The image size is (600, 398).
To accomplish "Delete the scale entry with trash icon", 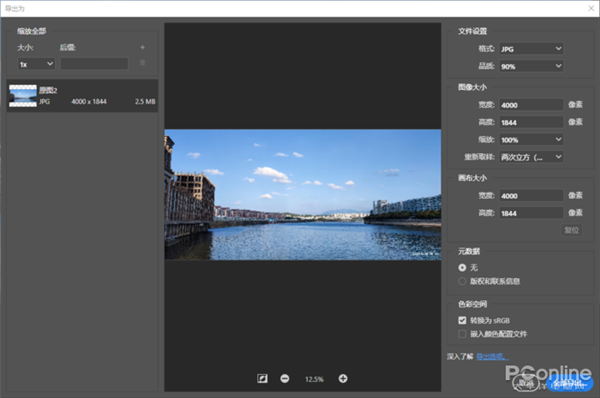I will pyautogui.click(x=142, y=63).
